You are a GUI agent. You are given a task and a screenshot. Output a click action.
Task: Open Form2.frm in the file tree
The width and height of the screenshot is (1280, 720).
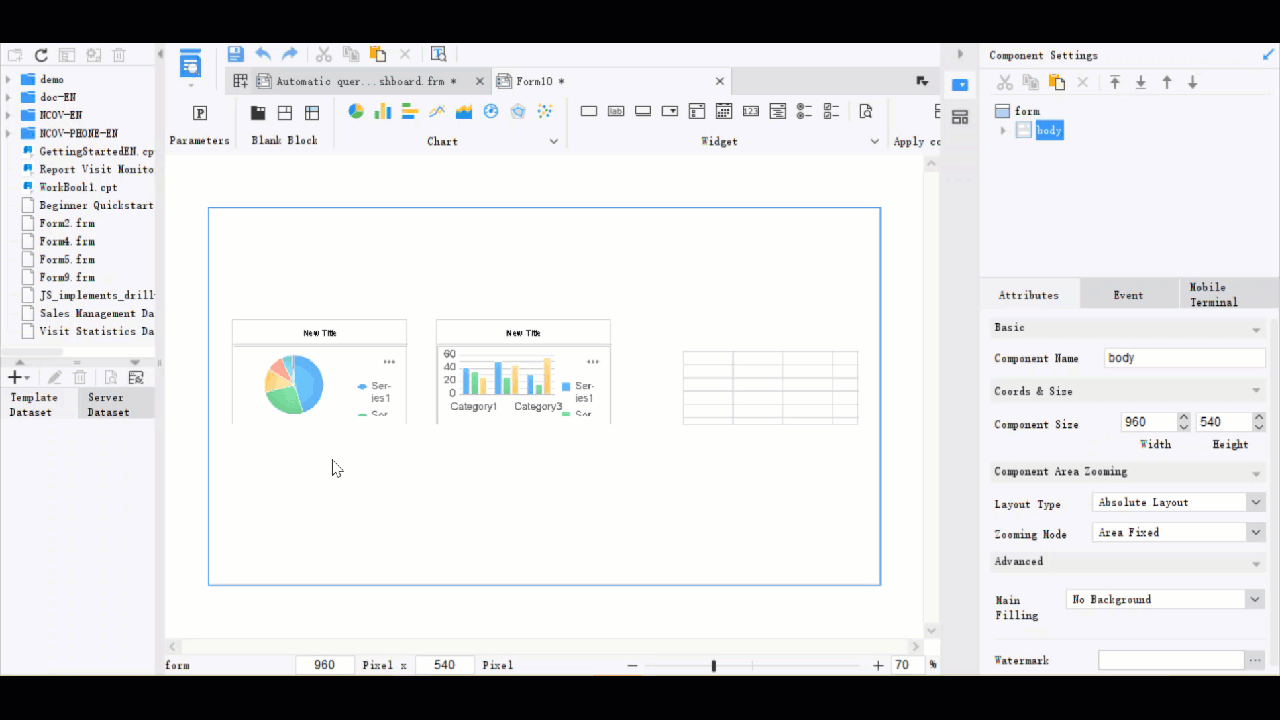click(67, 223)
